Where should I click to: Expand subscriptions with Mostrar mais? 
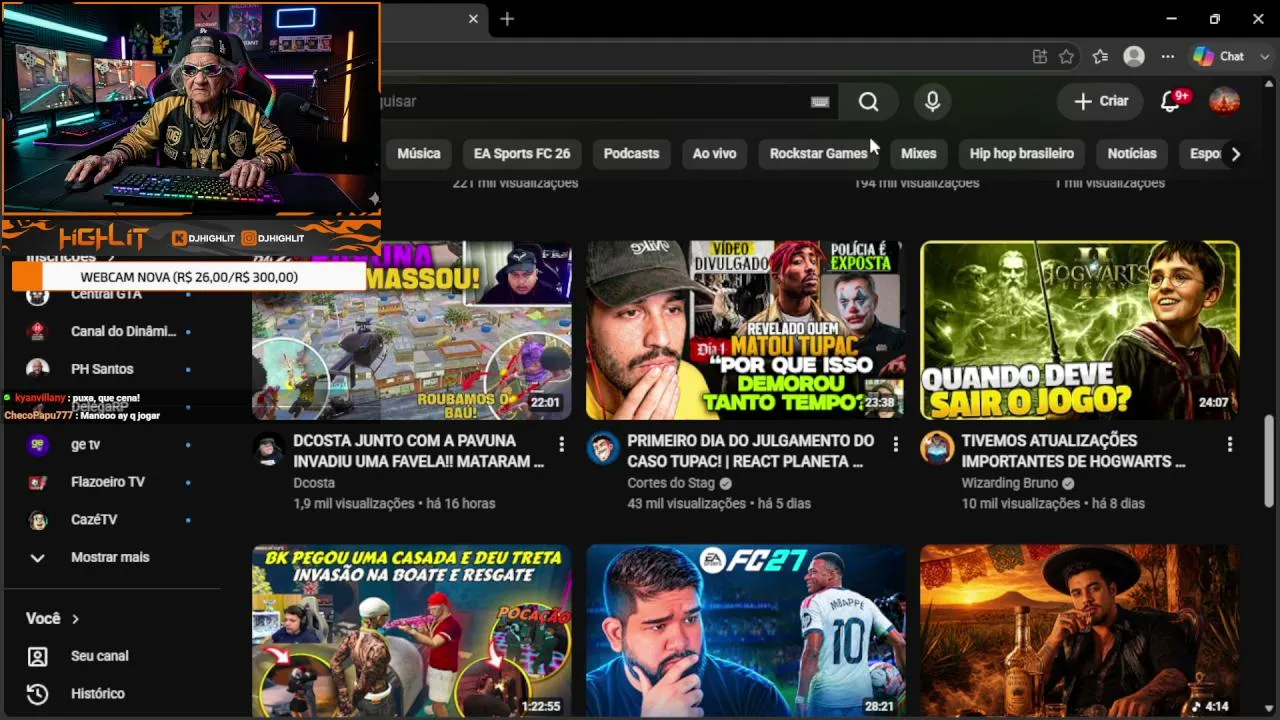tap(110, 558)
